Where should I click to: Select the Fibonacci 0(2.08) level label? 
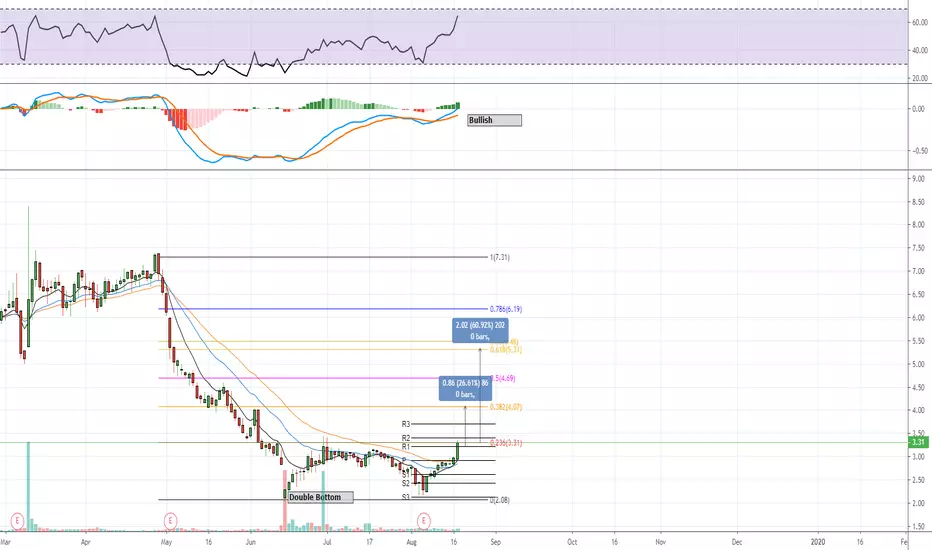click(499, 500)
